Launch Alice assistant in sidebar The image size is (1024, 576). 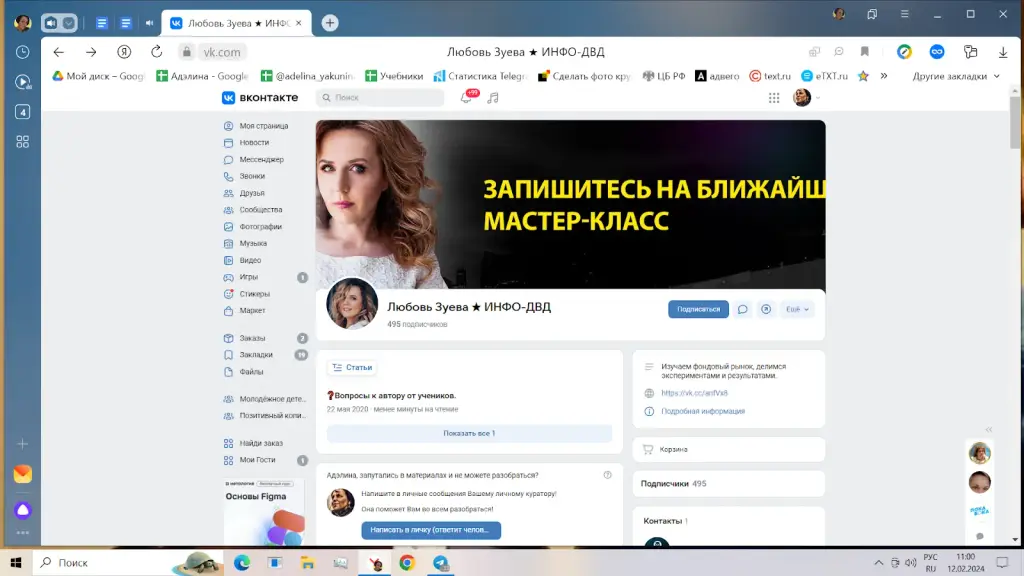pyautogui.click(x=23, y=510)
